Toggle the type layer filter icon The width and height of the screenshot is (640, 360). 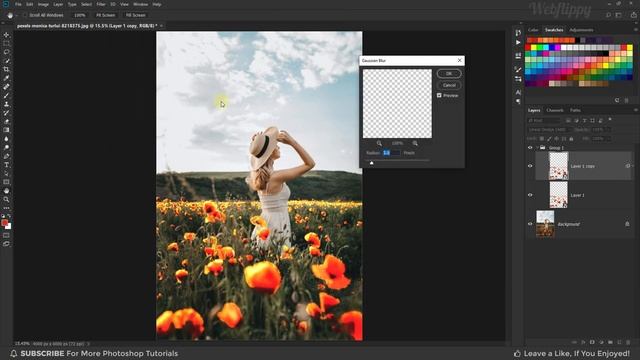click(x=584, y=120)
